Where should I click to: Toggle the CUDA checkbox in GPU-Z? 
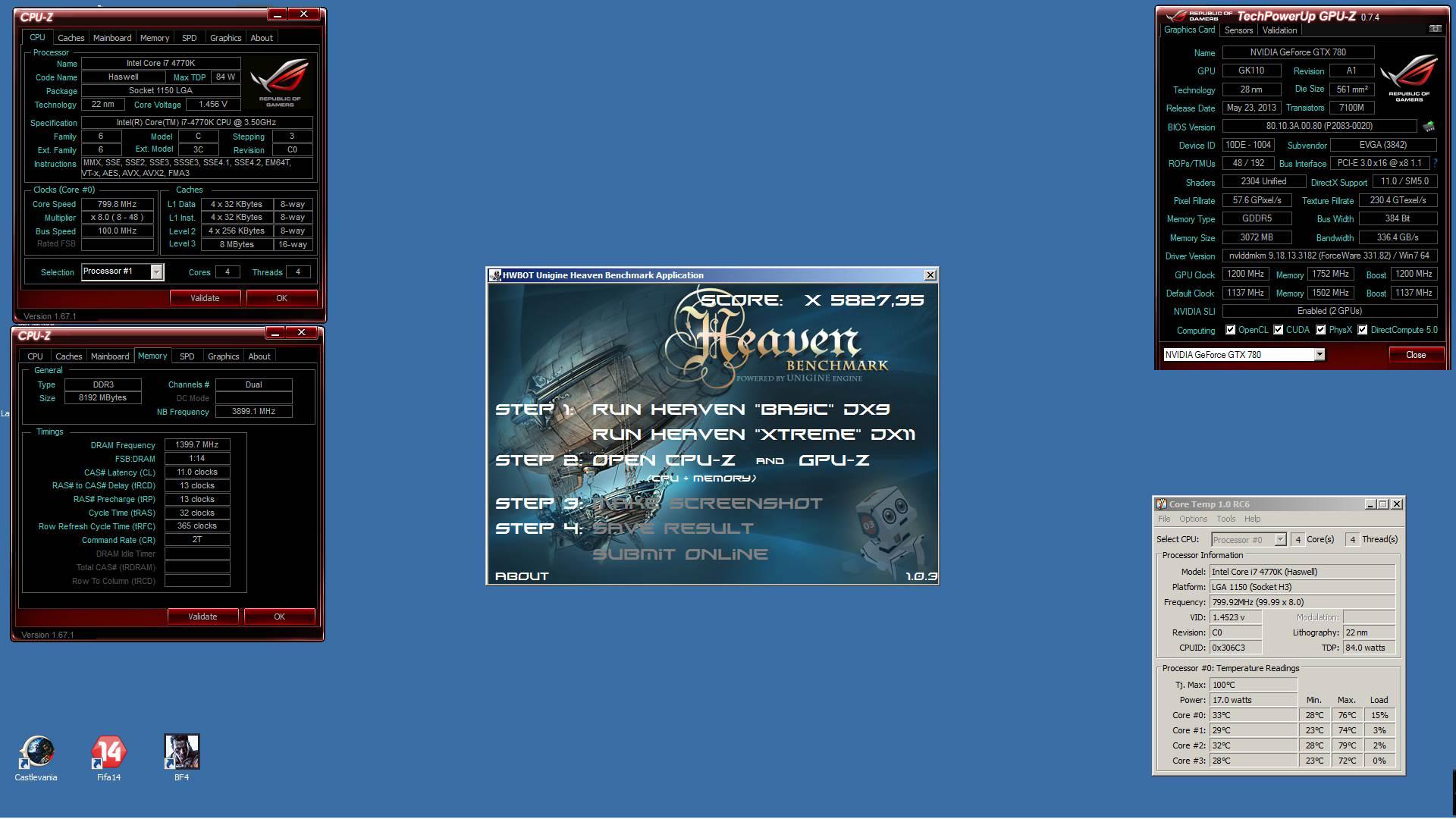coord(1279,330)
